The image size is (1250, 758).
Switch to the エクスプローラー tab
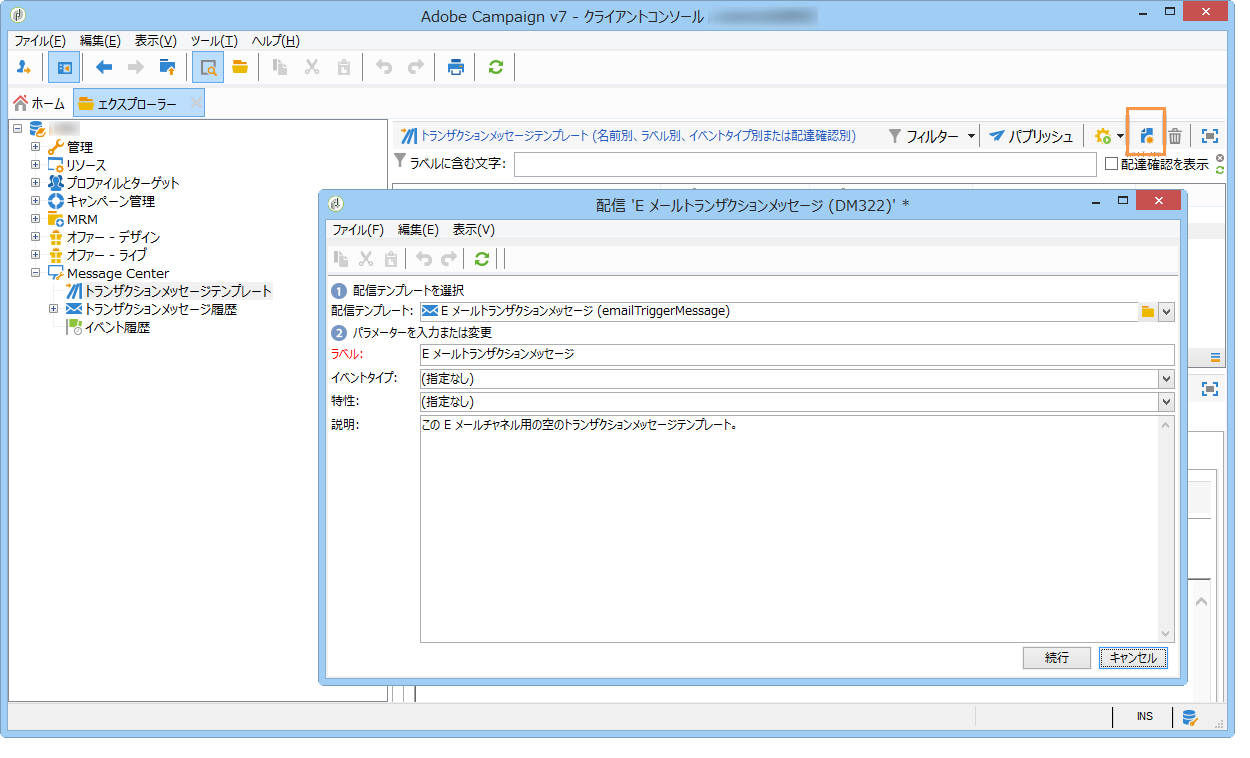coord(138,103)
